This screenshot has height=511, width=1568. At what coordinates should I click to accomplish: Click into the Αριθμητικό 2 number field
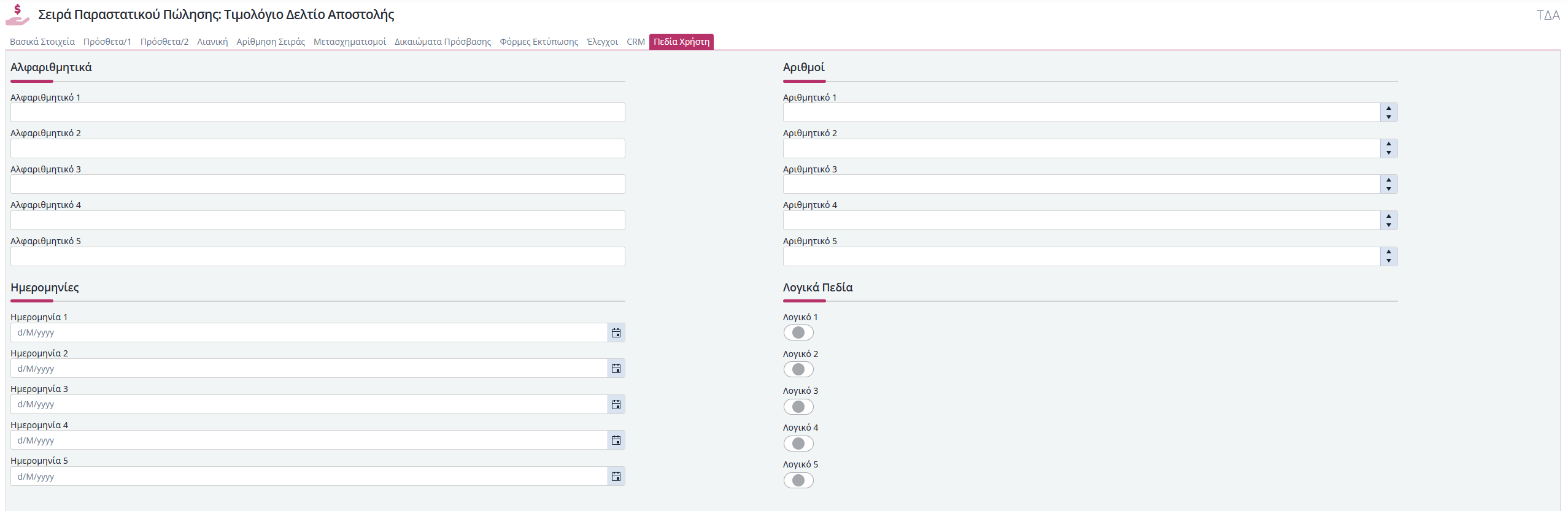(1081, 148)
